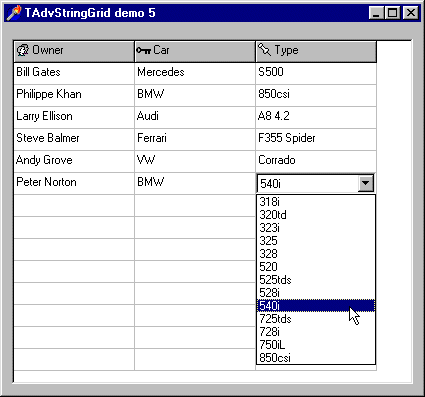Select 320td from the dropdown list

coord(316,215)
